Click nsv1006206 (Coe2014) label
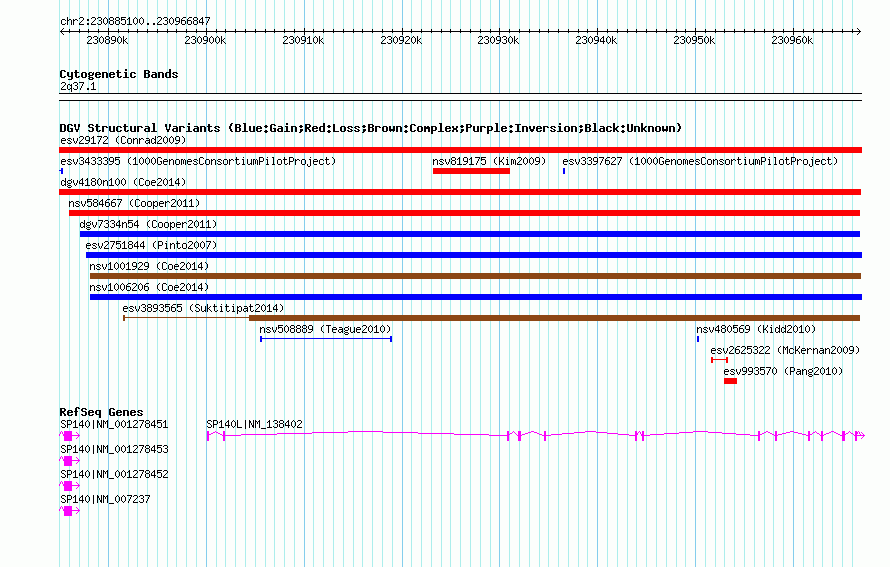 (149, 287)
